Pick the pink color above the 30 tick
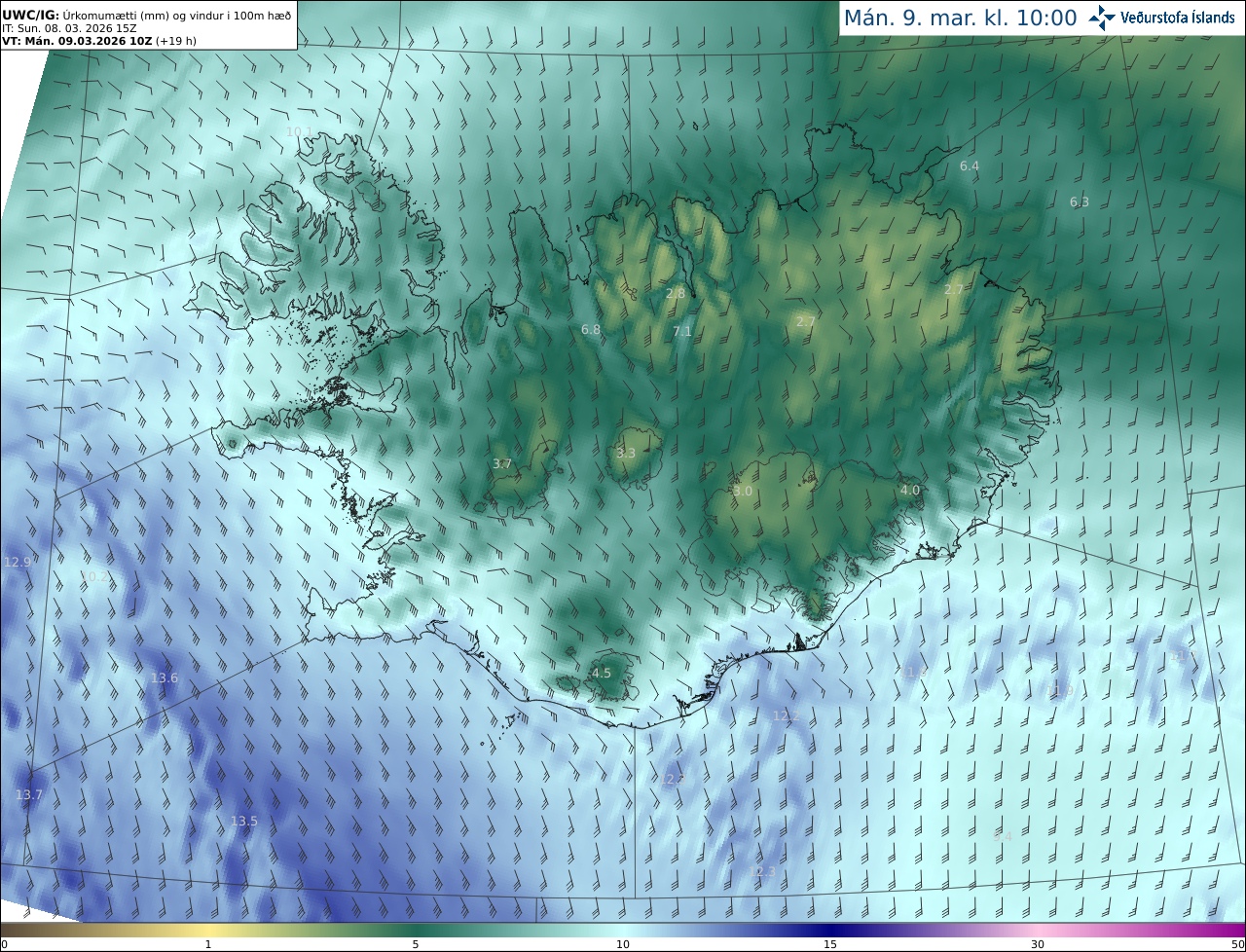 pyautogui.click(x=1038, y=930)
